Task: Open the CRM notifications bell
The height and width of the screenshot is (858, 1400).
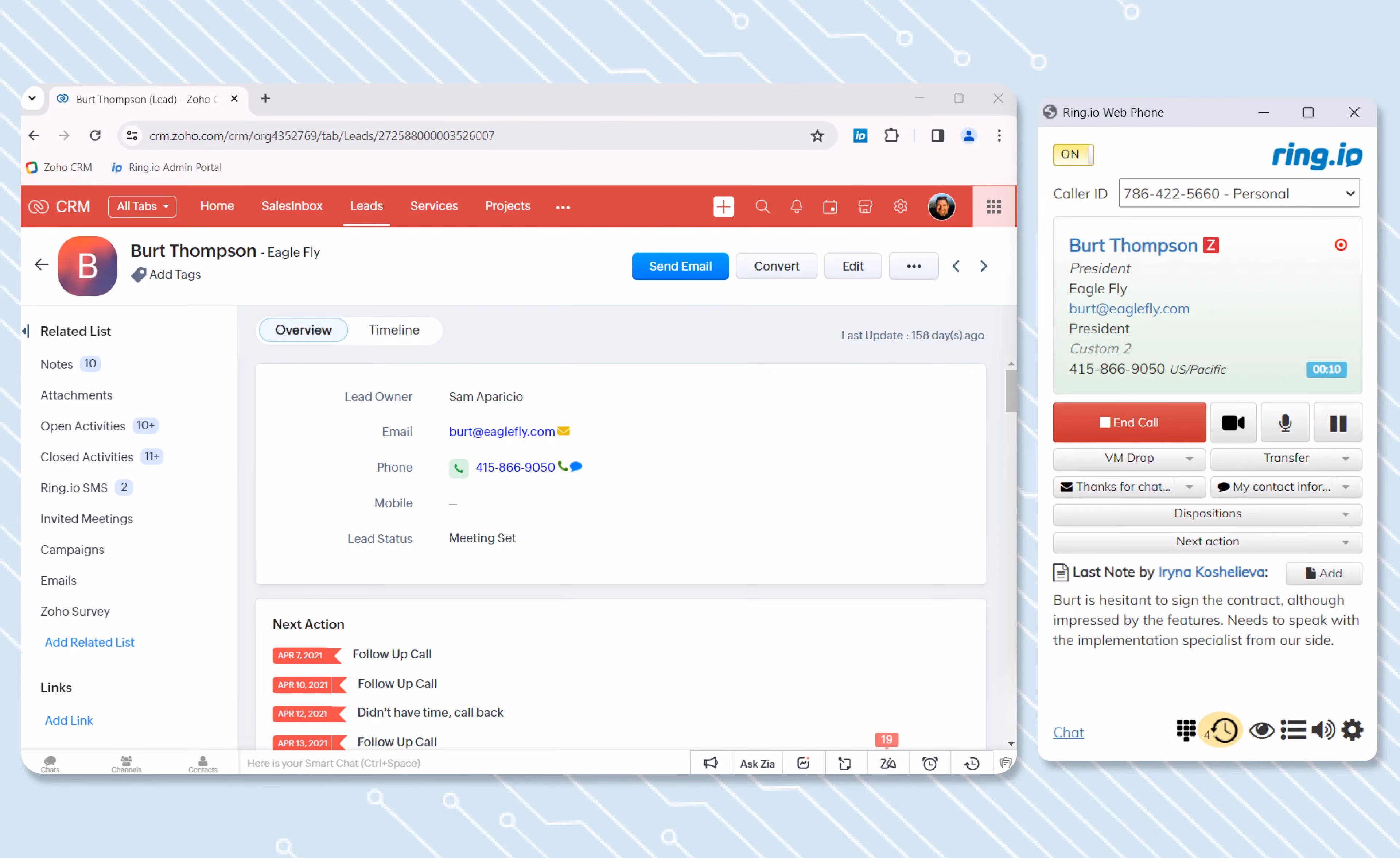Action: (797, 206)
